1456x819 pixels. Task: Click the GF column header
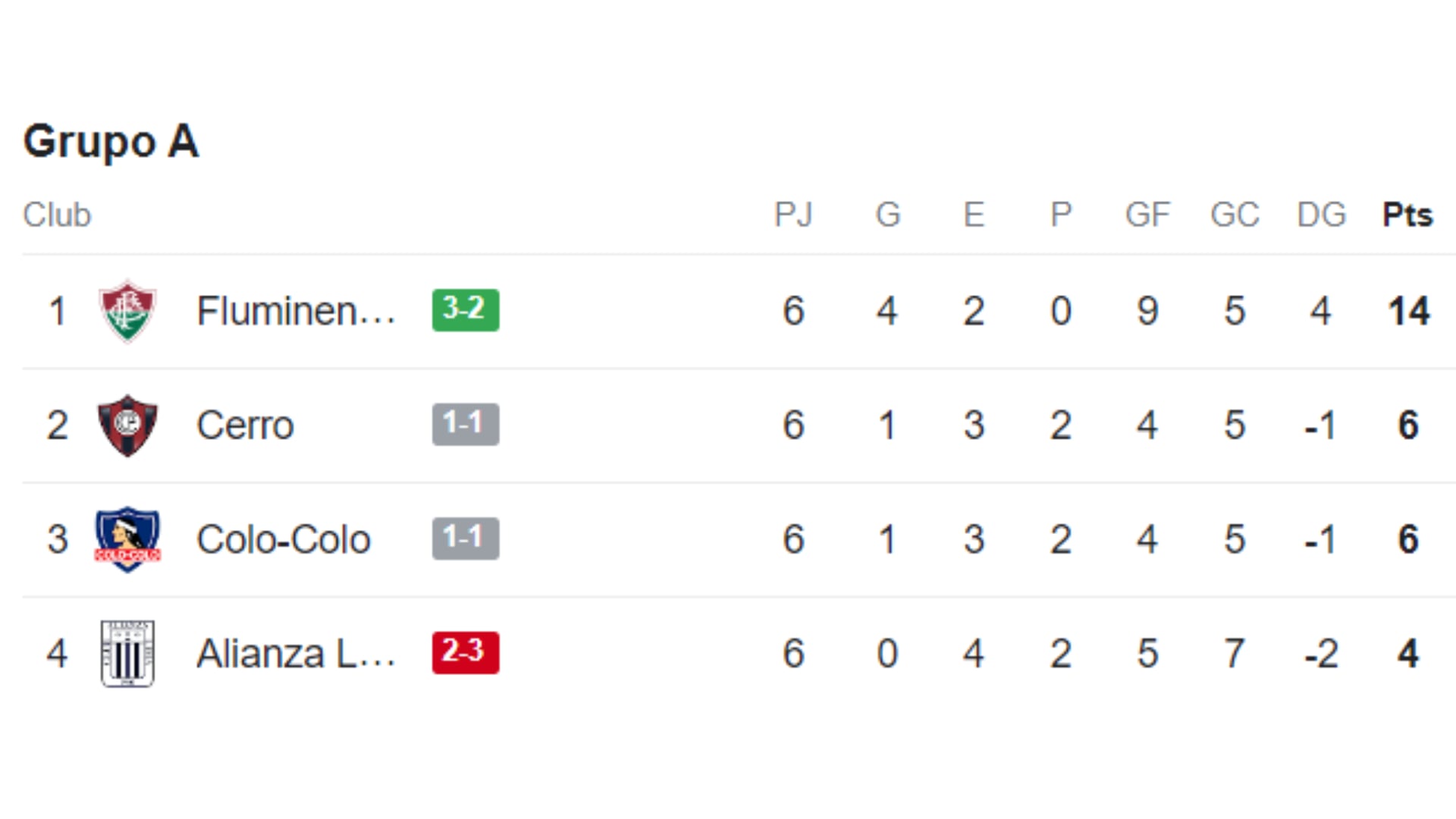coord(1147,215)
